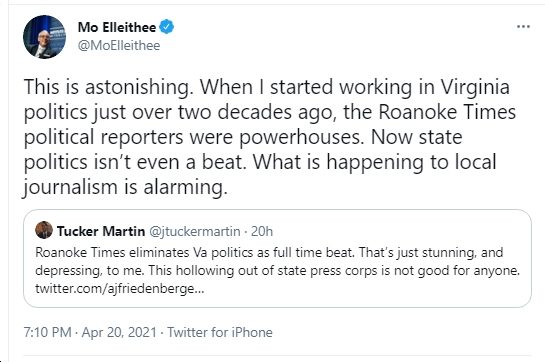545x362 pixels.
Task: Click the quoted tweet card border area
Action: pos(277,258)
